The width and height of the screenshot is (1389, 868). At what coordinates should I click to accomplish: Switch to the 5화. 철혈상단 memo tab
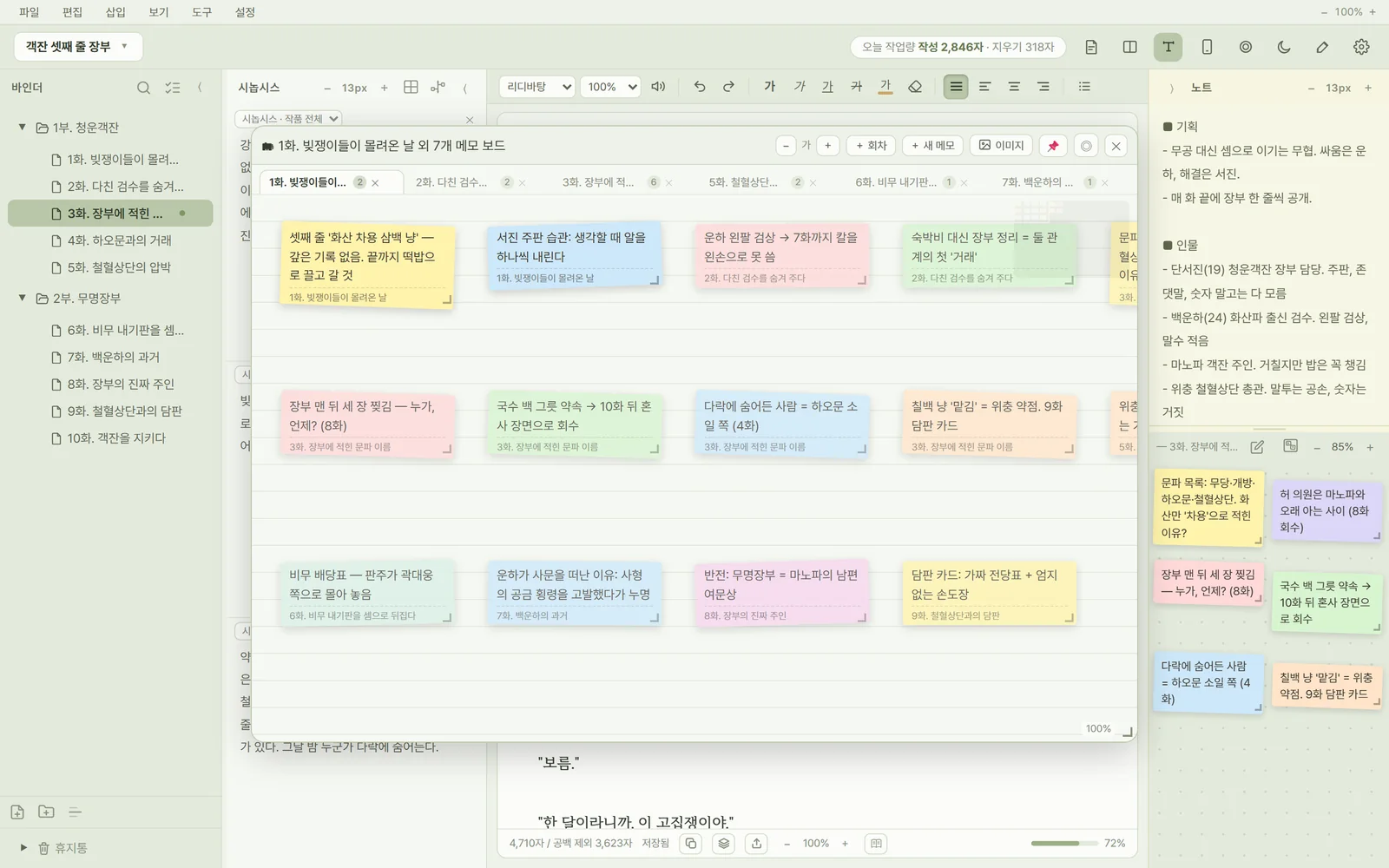743,182
